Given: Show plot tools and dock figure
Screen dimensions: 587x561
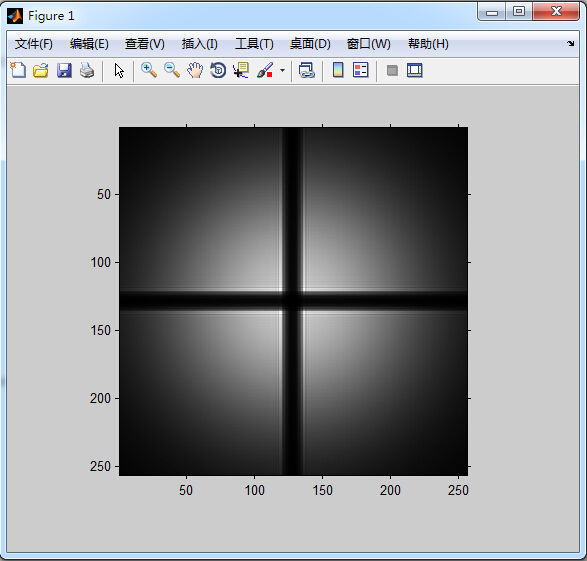Looking at the screenshot, I should point(414,70).
